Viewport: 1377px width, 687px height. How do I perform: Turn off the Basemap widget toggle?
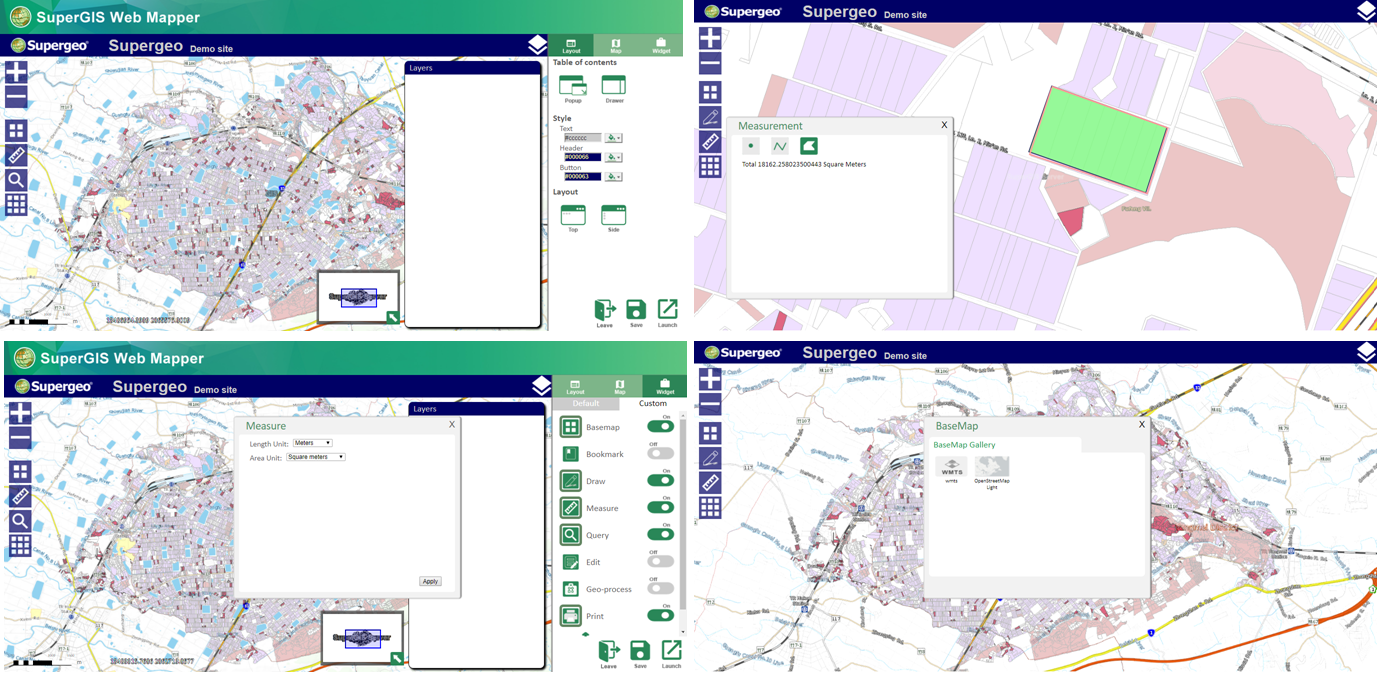[x=660, y=427]
